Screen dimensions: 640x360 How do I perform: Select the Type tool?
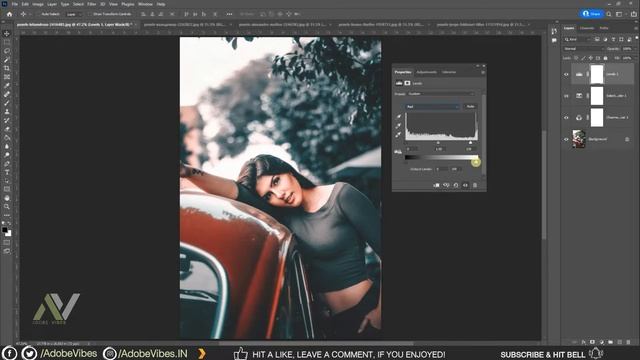tap(7, 172)
